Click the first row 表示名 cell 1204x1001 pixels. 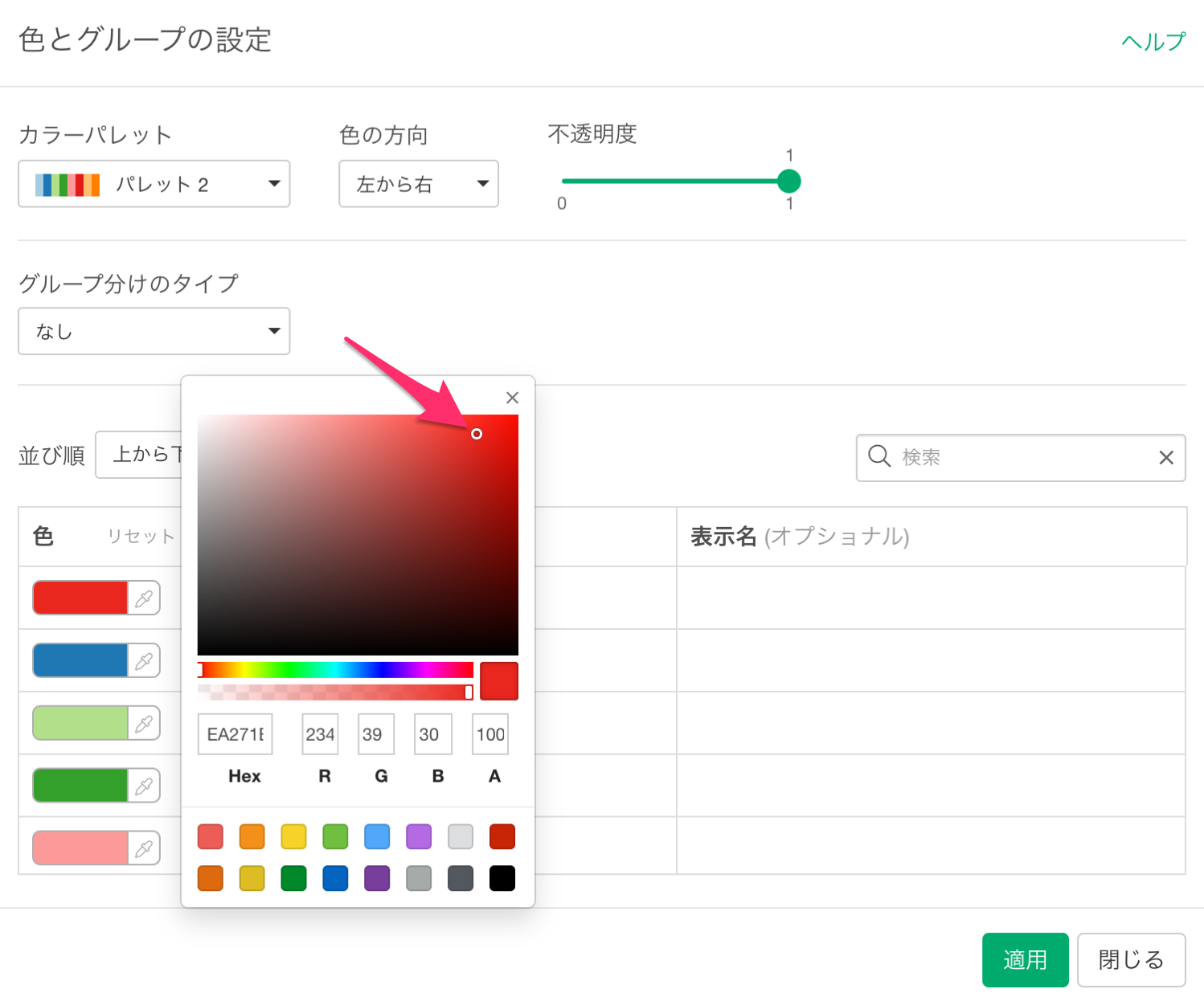[932, 598]
